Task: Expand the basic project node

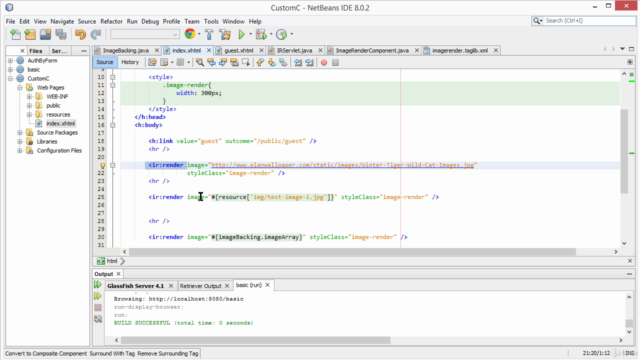Action: point(10,69)
